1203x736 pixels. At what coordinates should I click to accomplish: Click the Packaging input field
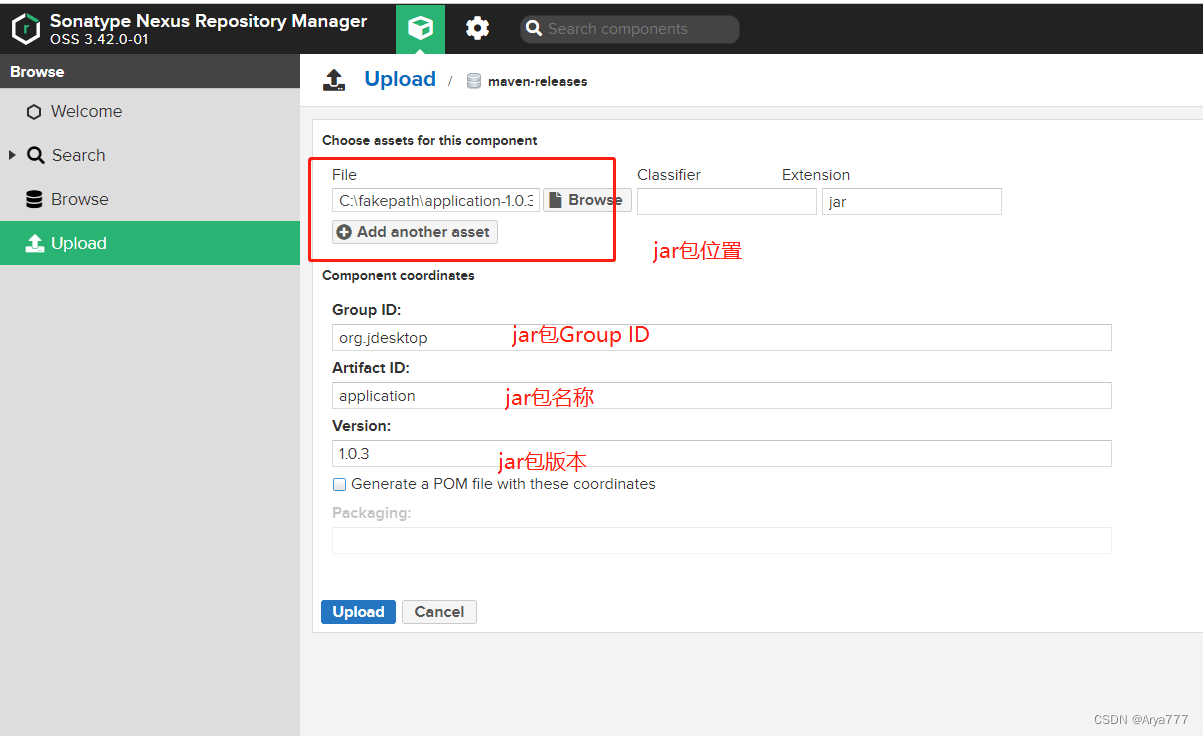tap(722, 540)
